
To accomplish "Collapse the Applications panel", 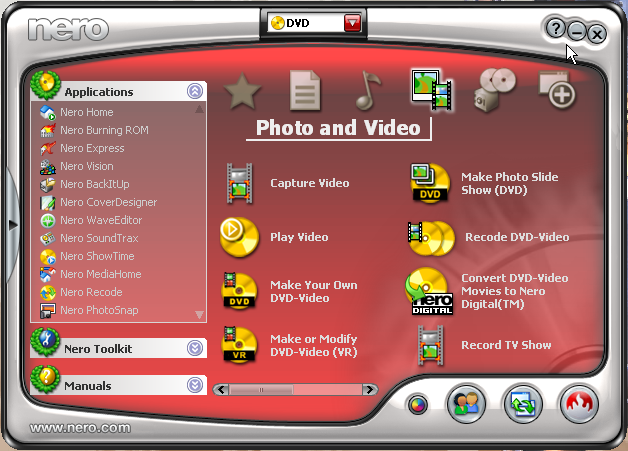I will (195, 91).
